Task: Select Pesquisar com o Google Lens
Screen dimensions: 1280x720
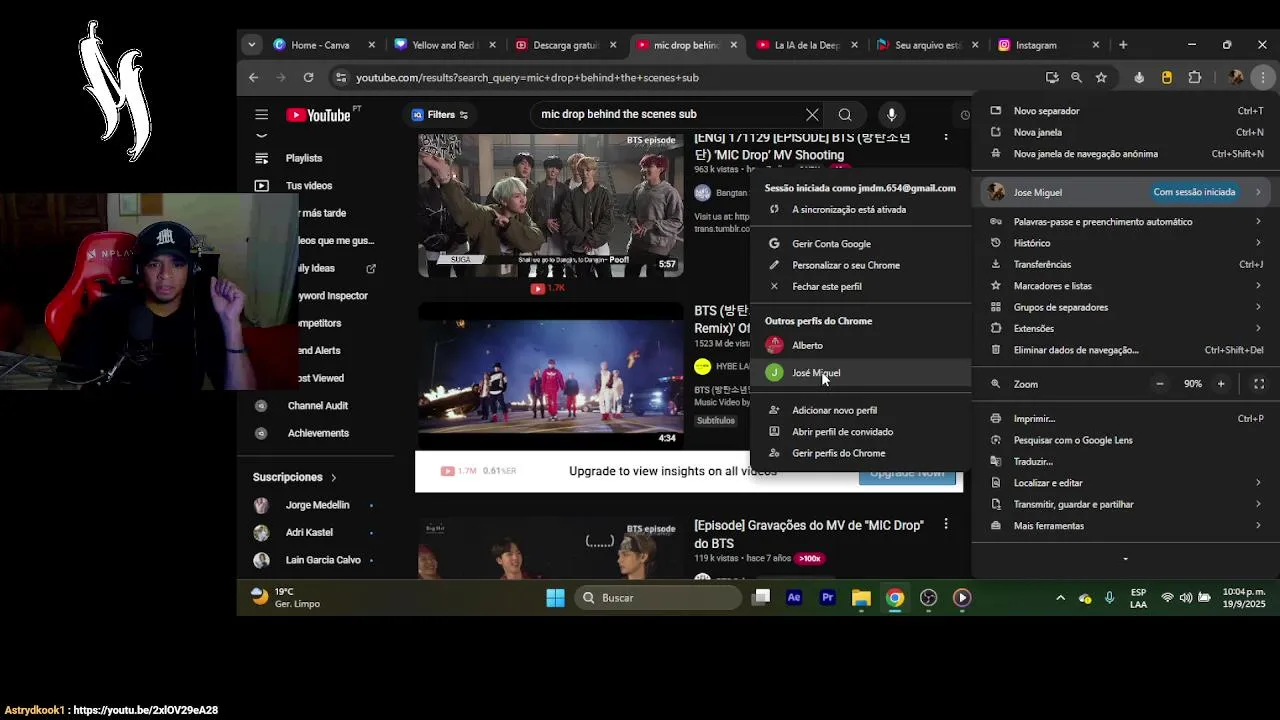Action: tap(1125, 440)
